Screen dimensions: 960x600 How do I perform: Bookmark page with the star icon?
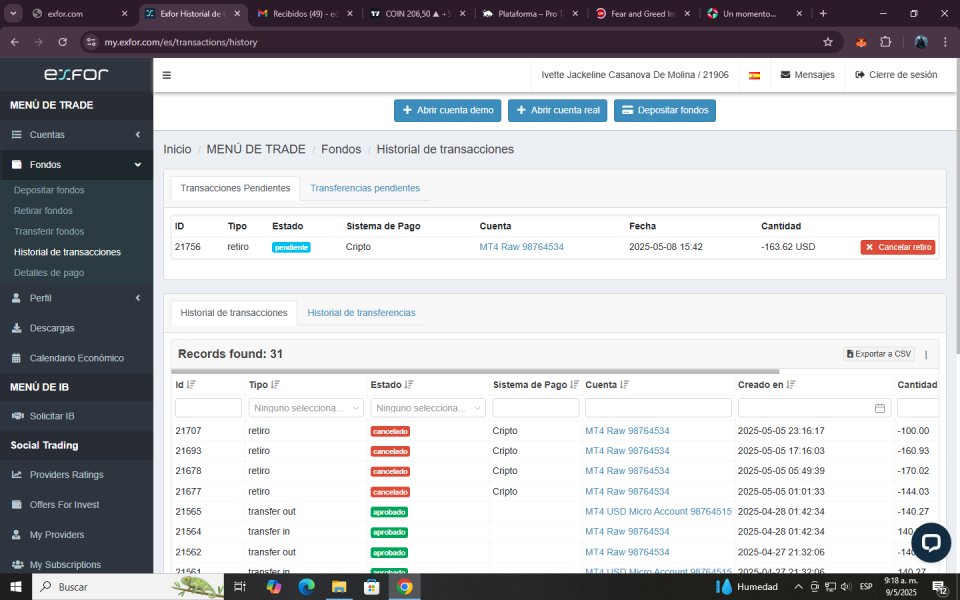point(828,42)
